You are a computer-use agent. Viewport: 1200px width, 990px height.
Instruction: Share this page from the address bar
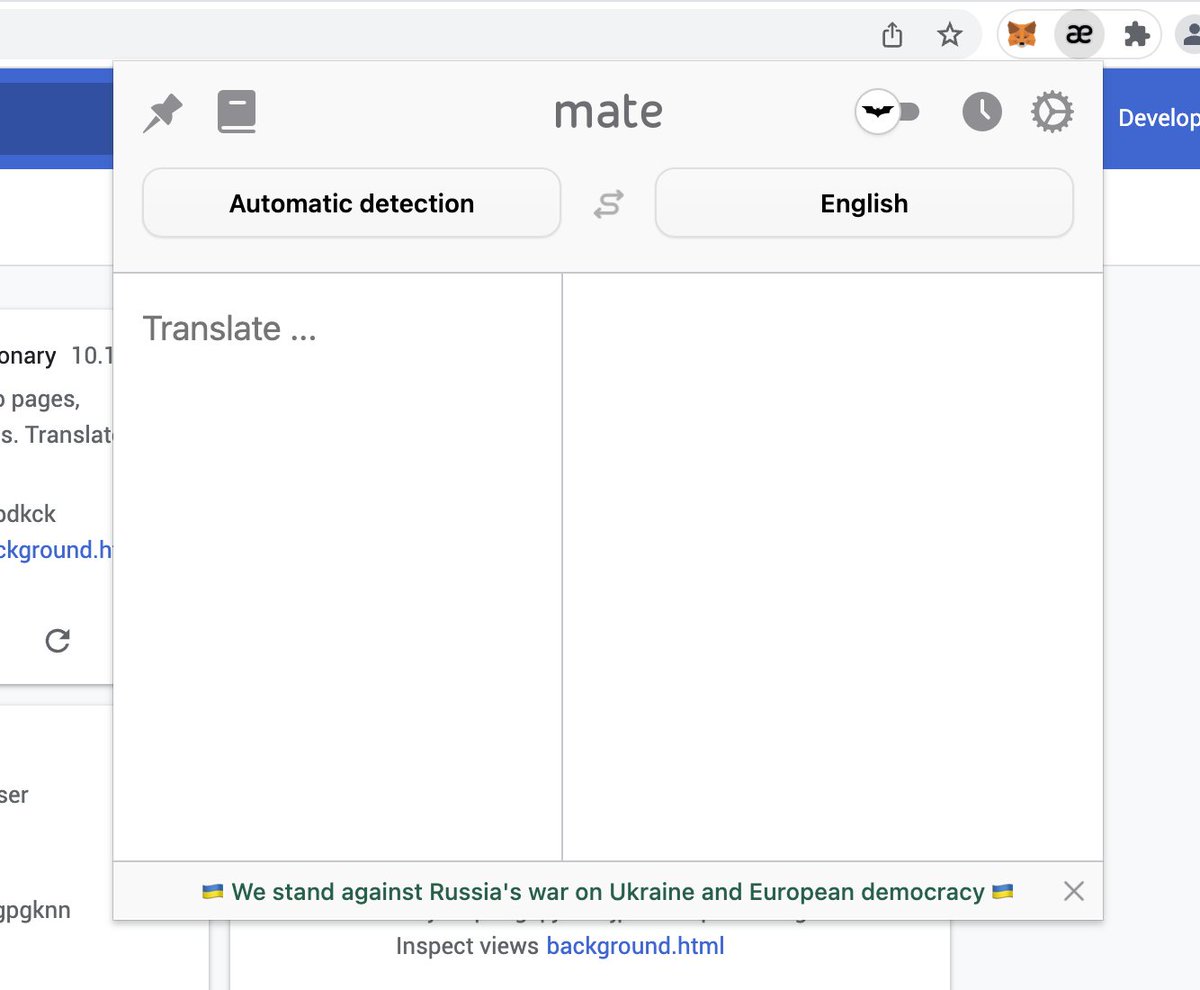893,36
